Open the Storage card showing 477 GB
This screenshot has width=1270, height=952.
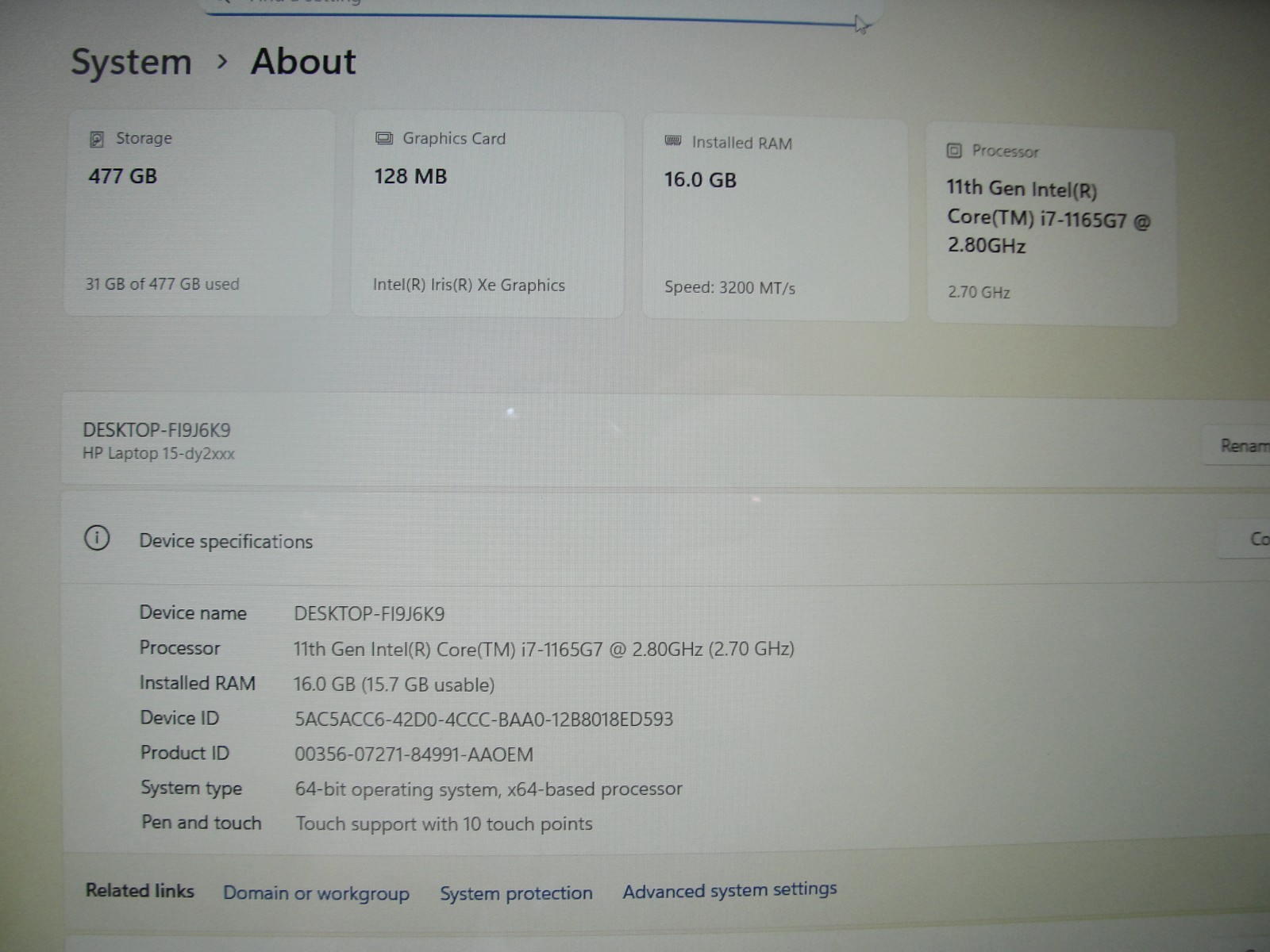198,213
